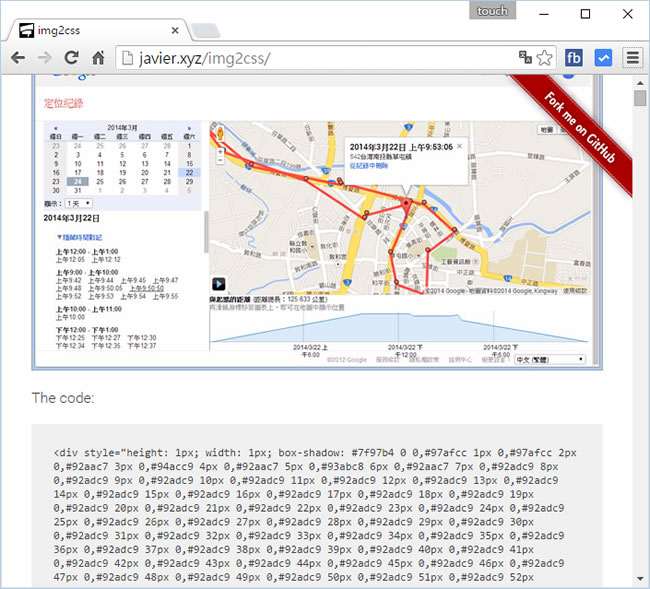
Task: Click the Pegman street view icon
Action: [x=217, y=135]
